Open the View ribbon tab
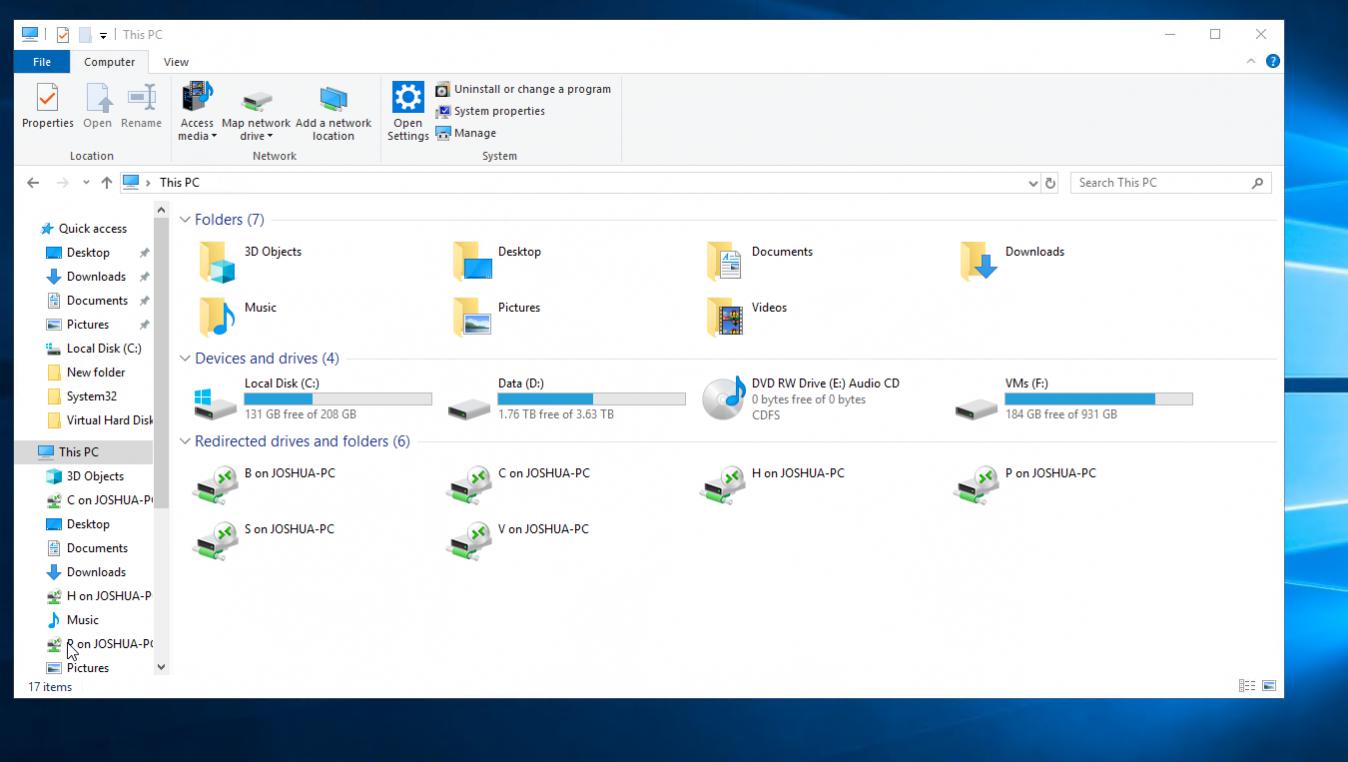This screenshot has height=762, width=1348. pos(176,62)
